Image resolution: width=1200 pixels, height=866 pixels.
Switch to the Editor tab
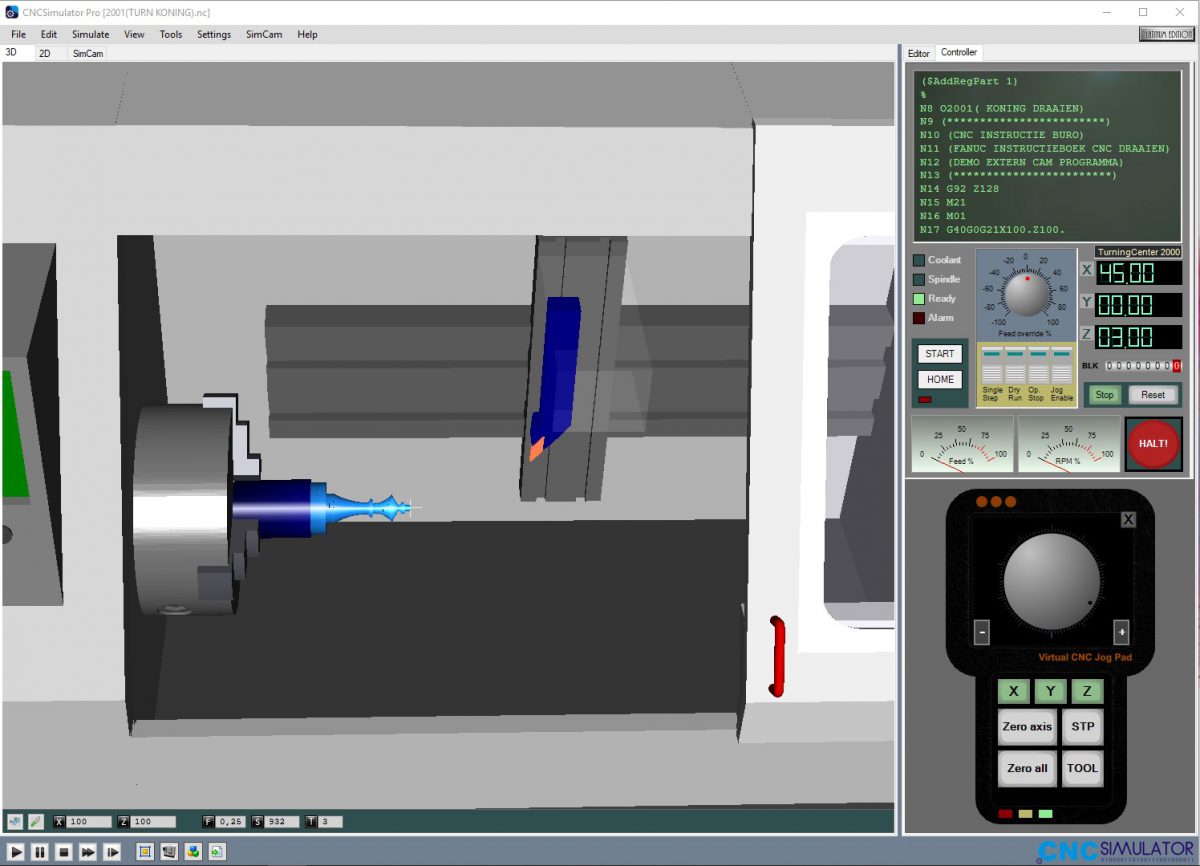coord(919,53)
